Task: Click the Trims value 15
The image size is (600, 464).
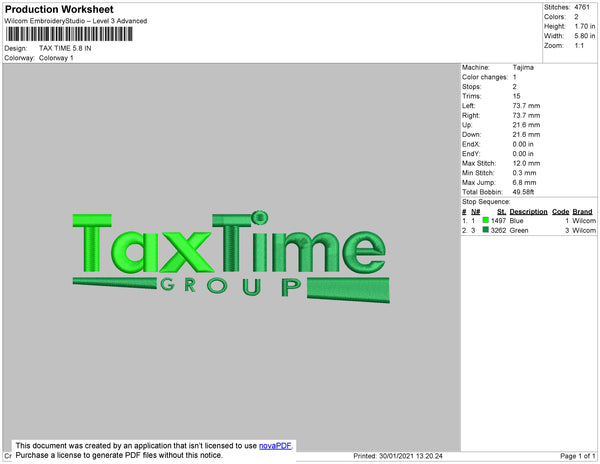Action: tap(517, 96)
